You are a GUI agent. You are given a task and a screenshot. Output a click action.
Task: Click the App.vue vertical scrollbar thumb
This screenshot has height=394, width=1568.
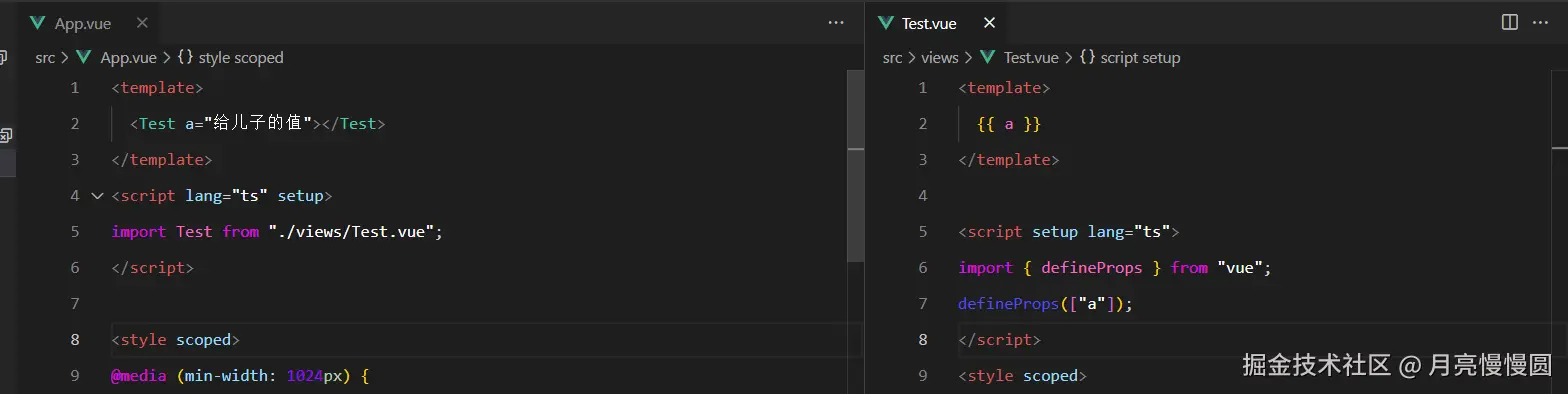click(x=855, y=165)
